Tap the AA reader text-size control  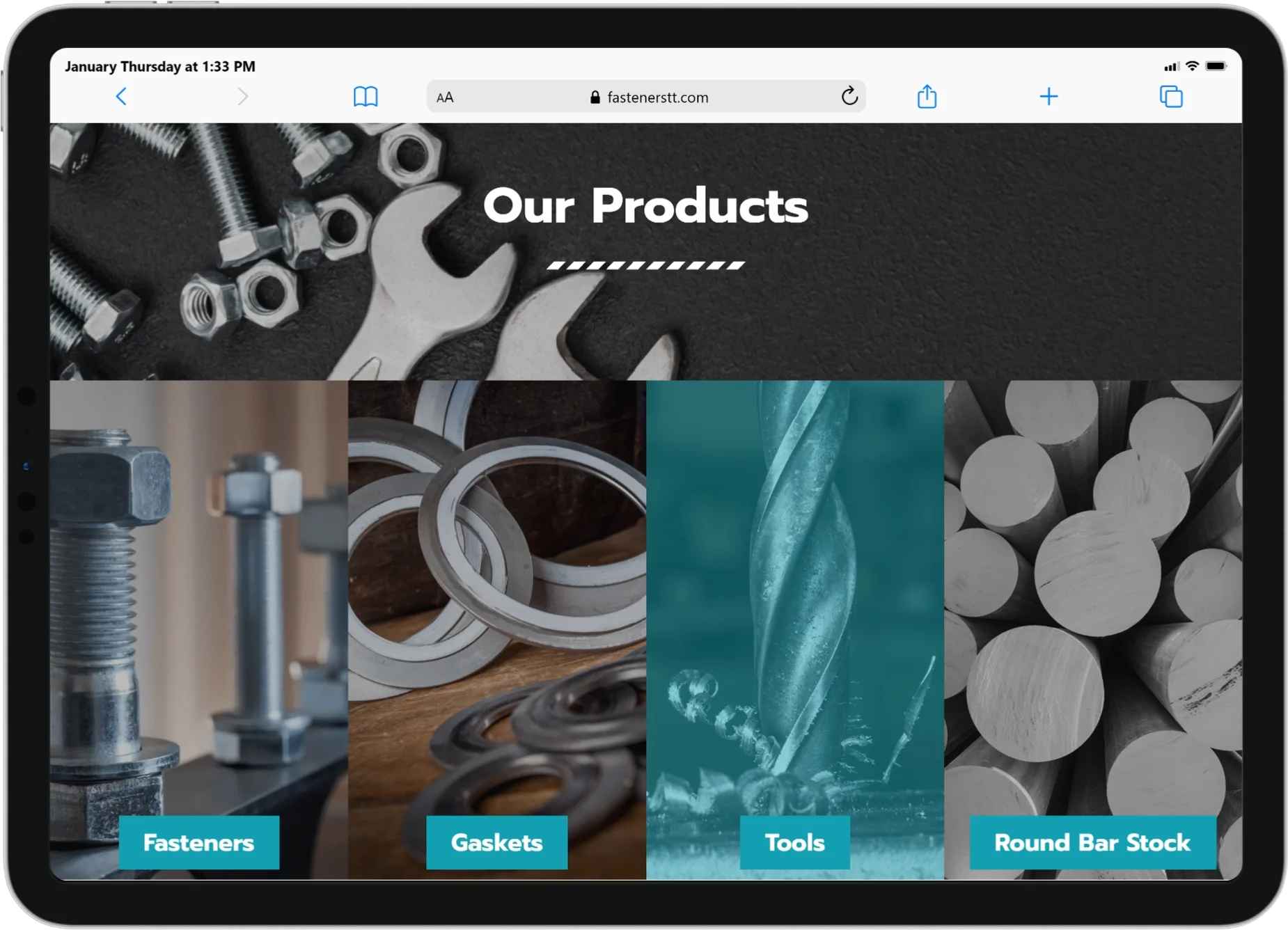(445, 97)
